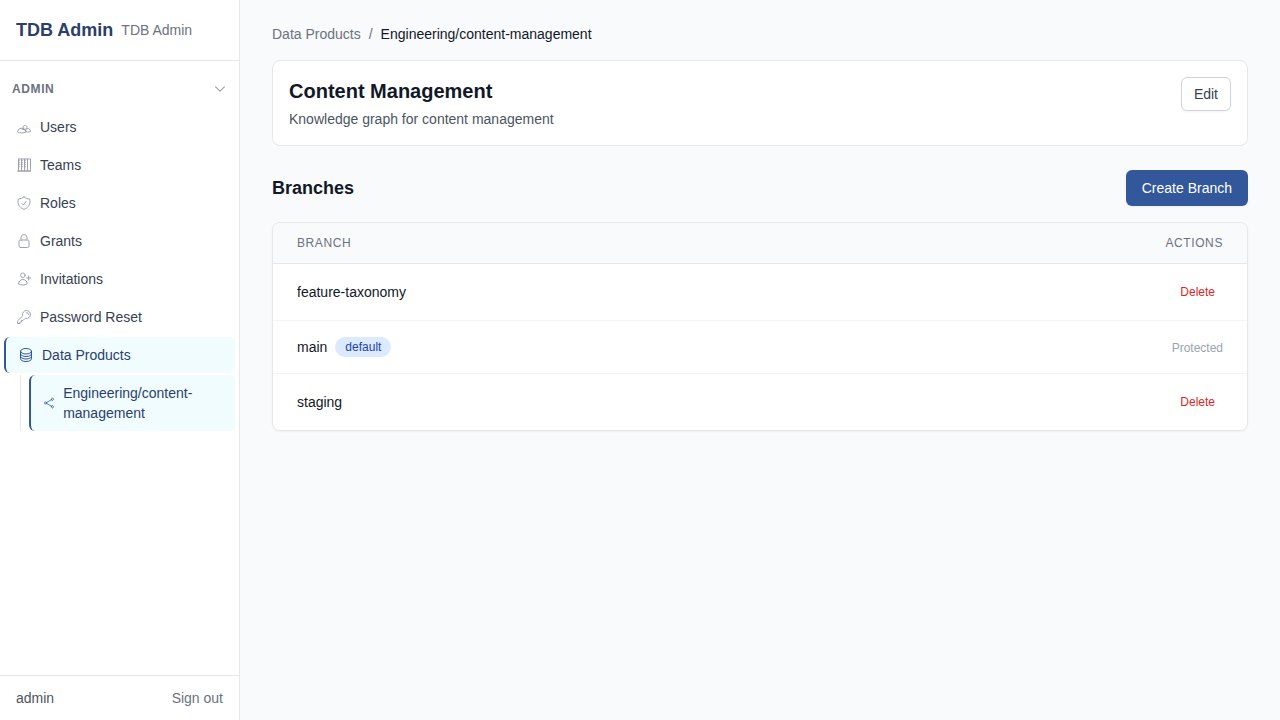
Task: Open Engineering/content-management tree item
Action: click(132, 403)
